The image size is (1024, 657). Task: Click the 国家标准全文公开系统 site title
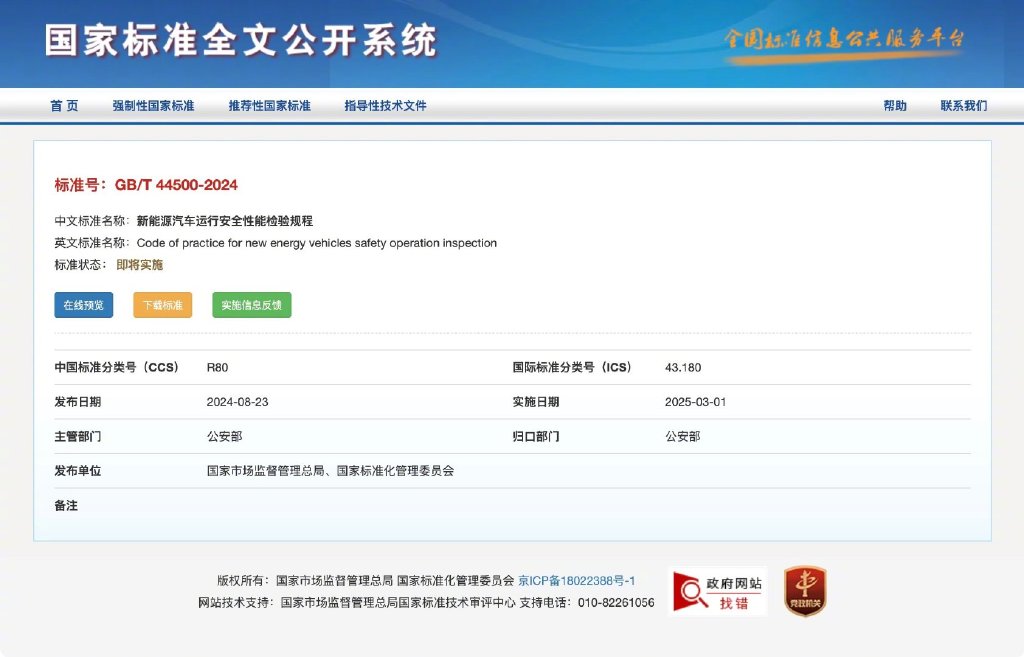[240, 40]
